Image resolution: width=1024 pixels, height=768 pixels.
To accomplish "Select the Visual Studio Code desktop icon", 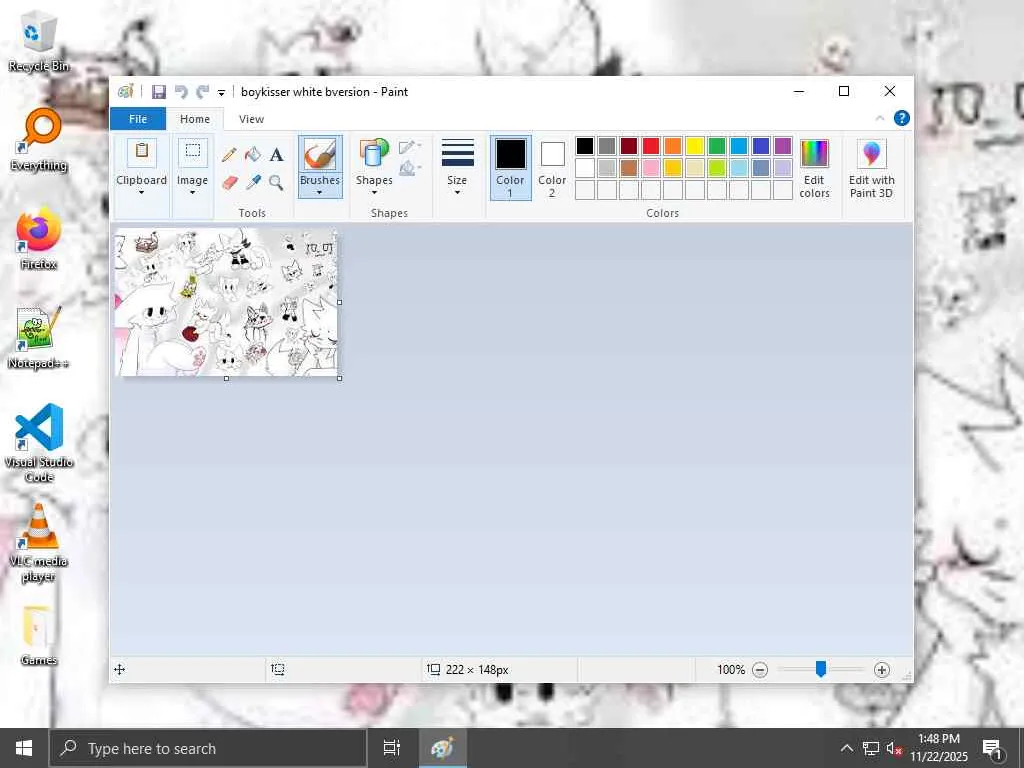I will (x=39, y=443).
